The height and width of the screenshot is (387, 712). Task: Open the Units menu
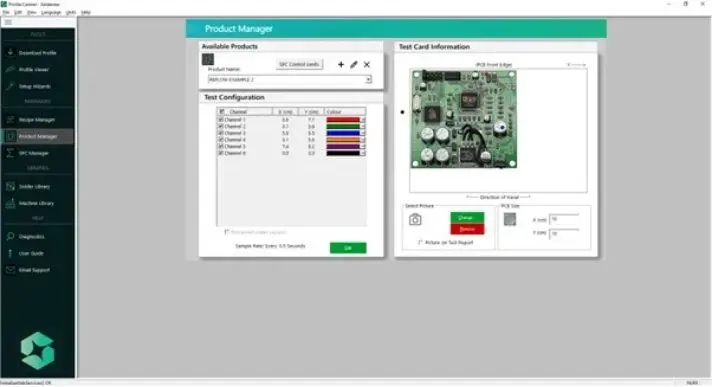pyautogui.click(x=71, y=12)
